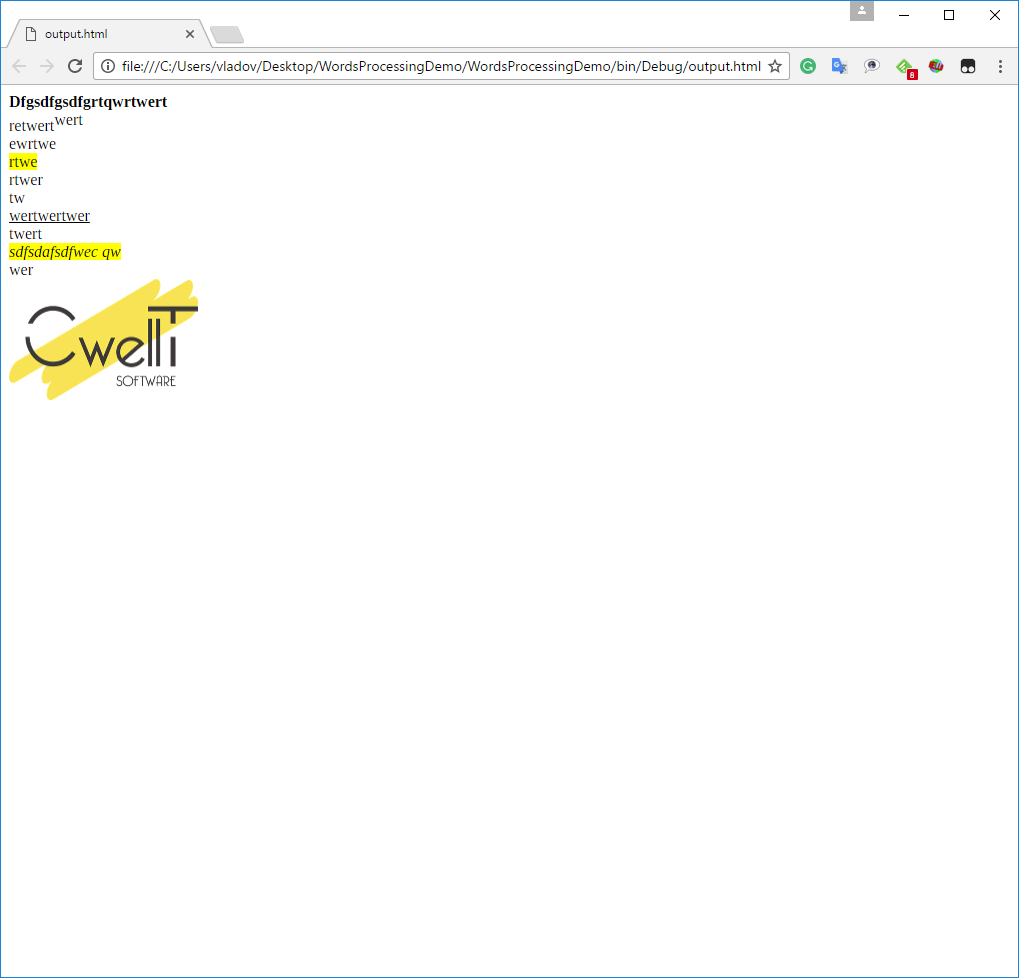Click the page file icon on tab

pos(31,34)
